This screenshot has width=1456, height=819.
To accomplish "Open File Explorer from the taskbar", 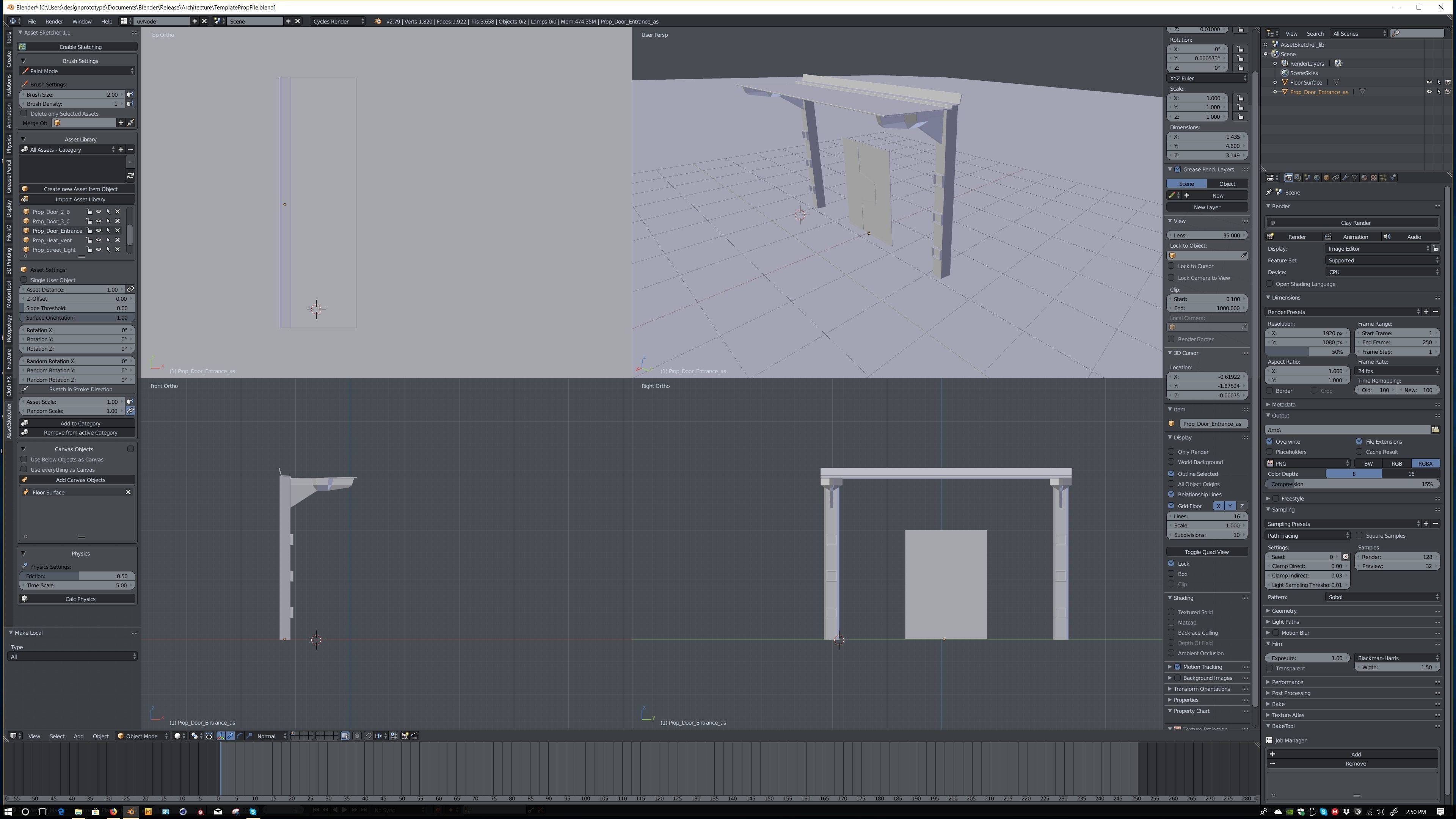I will tap(78, 812).
